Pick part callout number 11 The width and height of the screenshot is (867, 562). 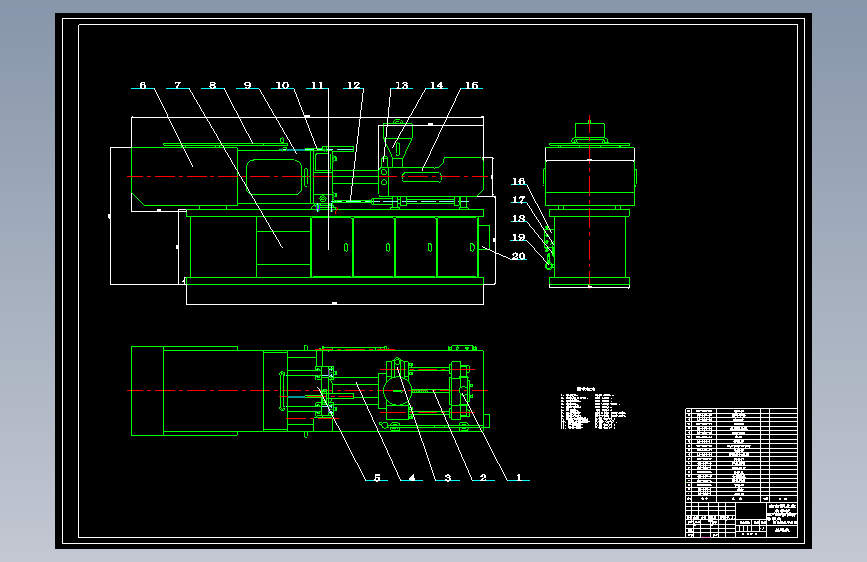coord(317,85)
